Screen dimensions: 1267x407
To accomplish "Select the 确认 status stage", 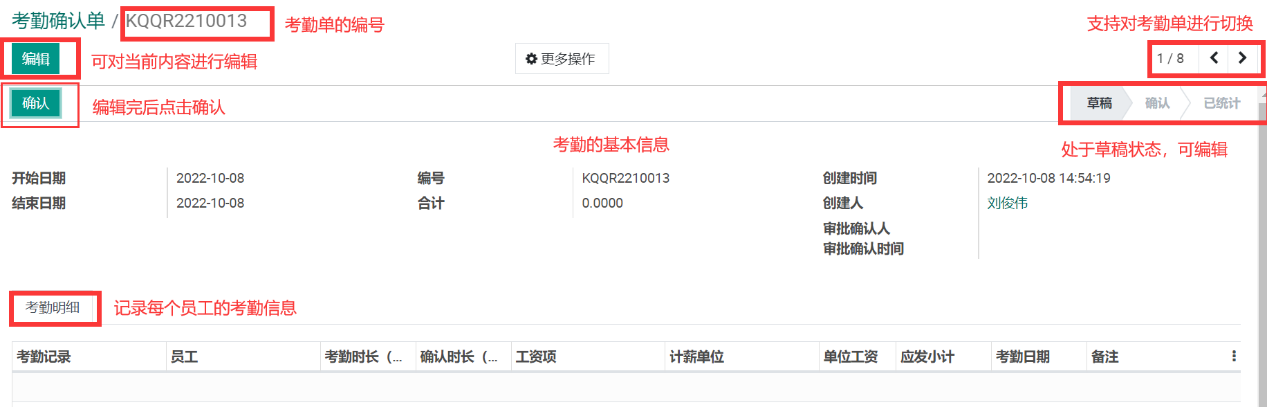I will (1157, 103).
